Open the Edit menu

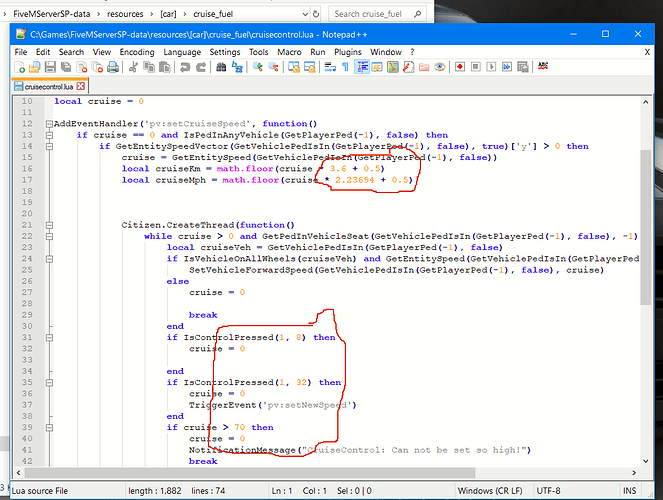point(43,52)
